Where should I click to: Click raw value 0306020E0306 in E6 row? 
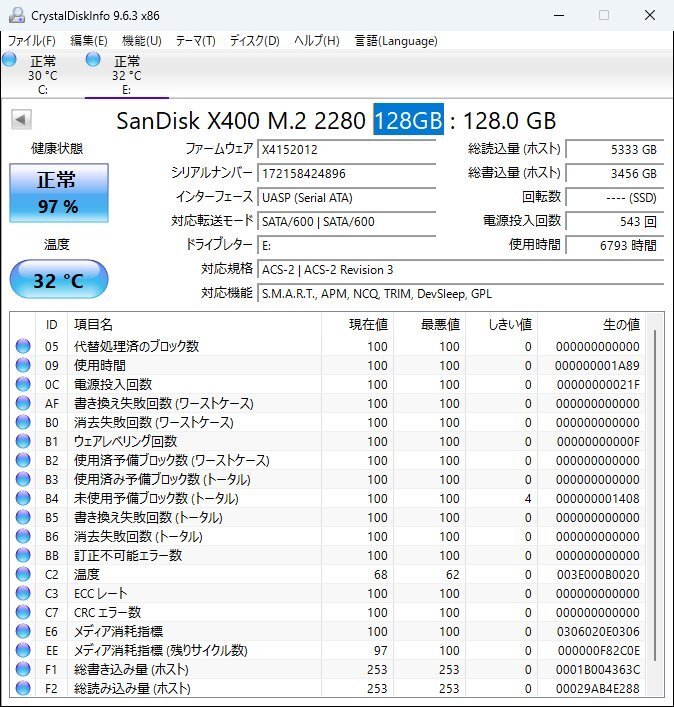coord(598,631)
